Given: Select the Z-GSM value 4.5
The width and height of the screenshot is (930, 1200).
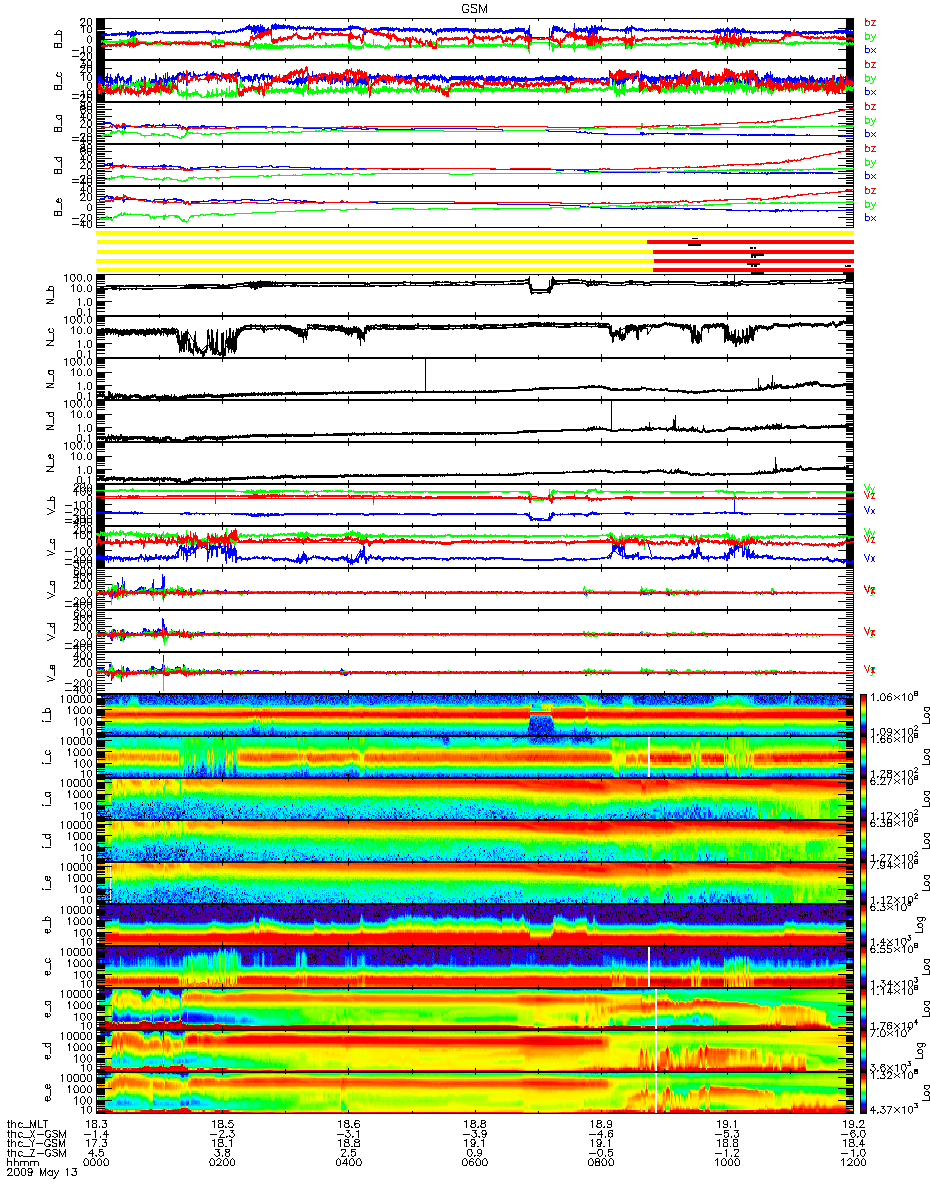Looking at the screenshot, I should (x=97, y=1155).
